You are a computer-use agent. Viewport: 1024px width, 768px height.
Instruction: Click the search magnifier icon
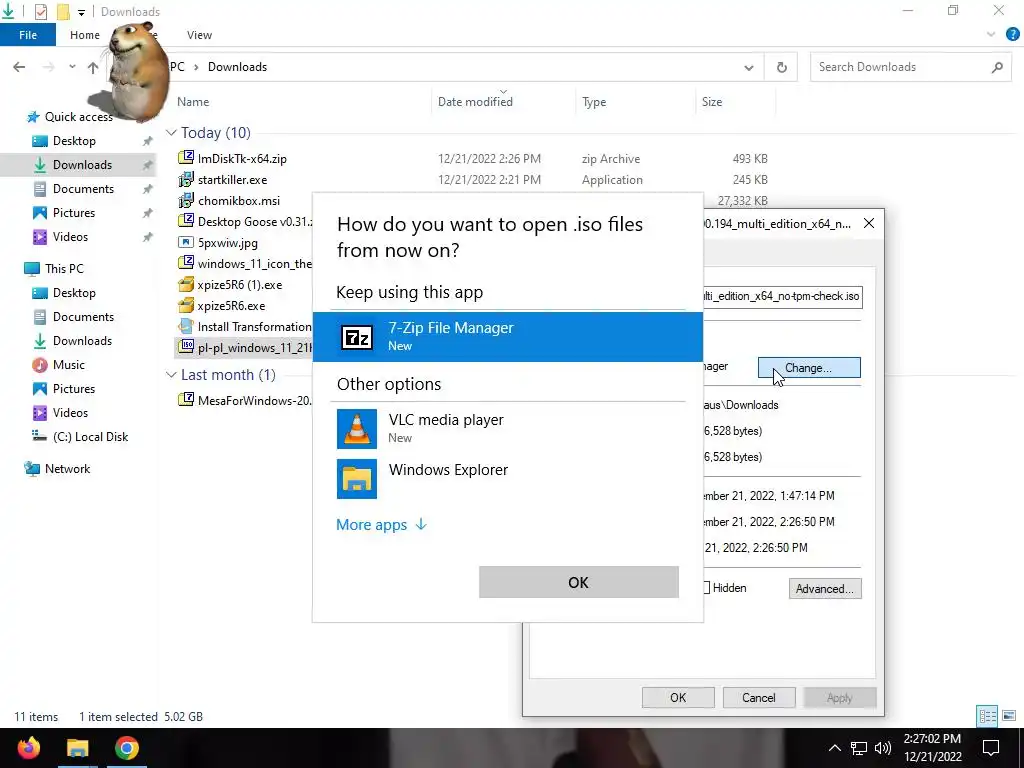(x=997, y=67)
